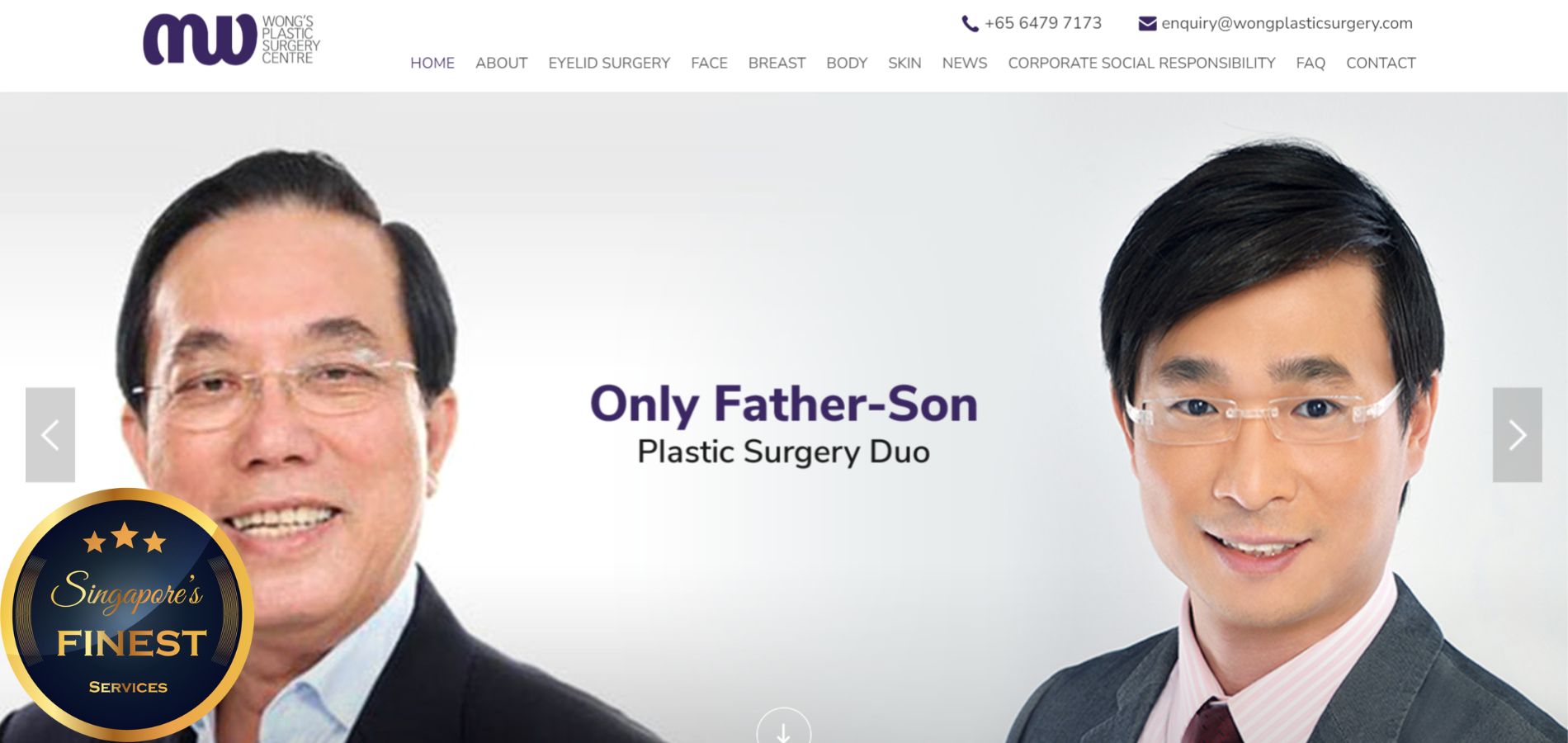Click the envelope email icon
The height and width of the screenshot is (743, 1568).
click(1147, 24)
